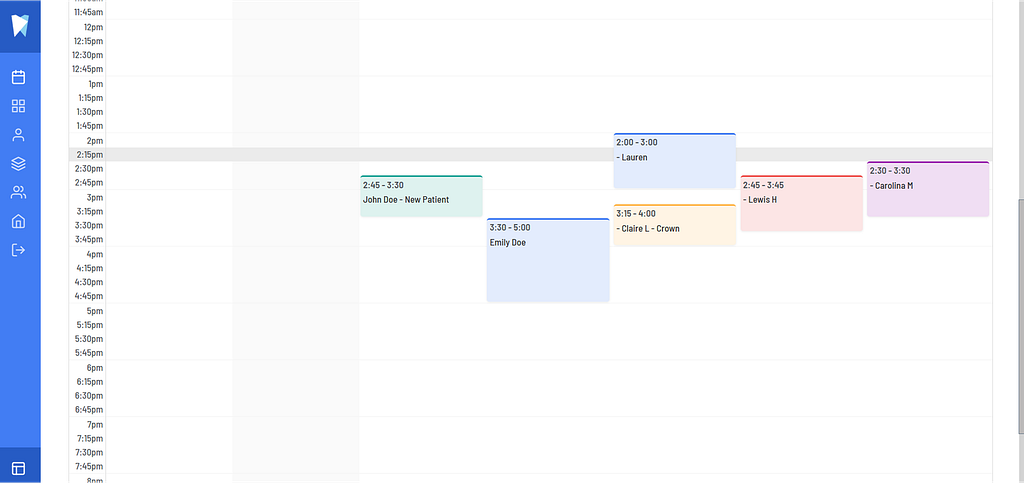The height and width of the screenshot is (483, 1024).
Task: Select the 5pm time slot label
Action: click(x=95, y=311)
